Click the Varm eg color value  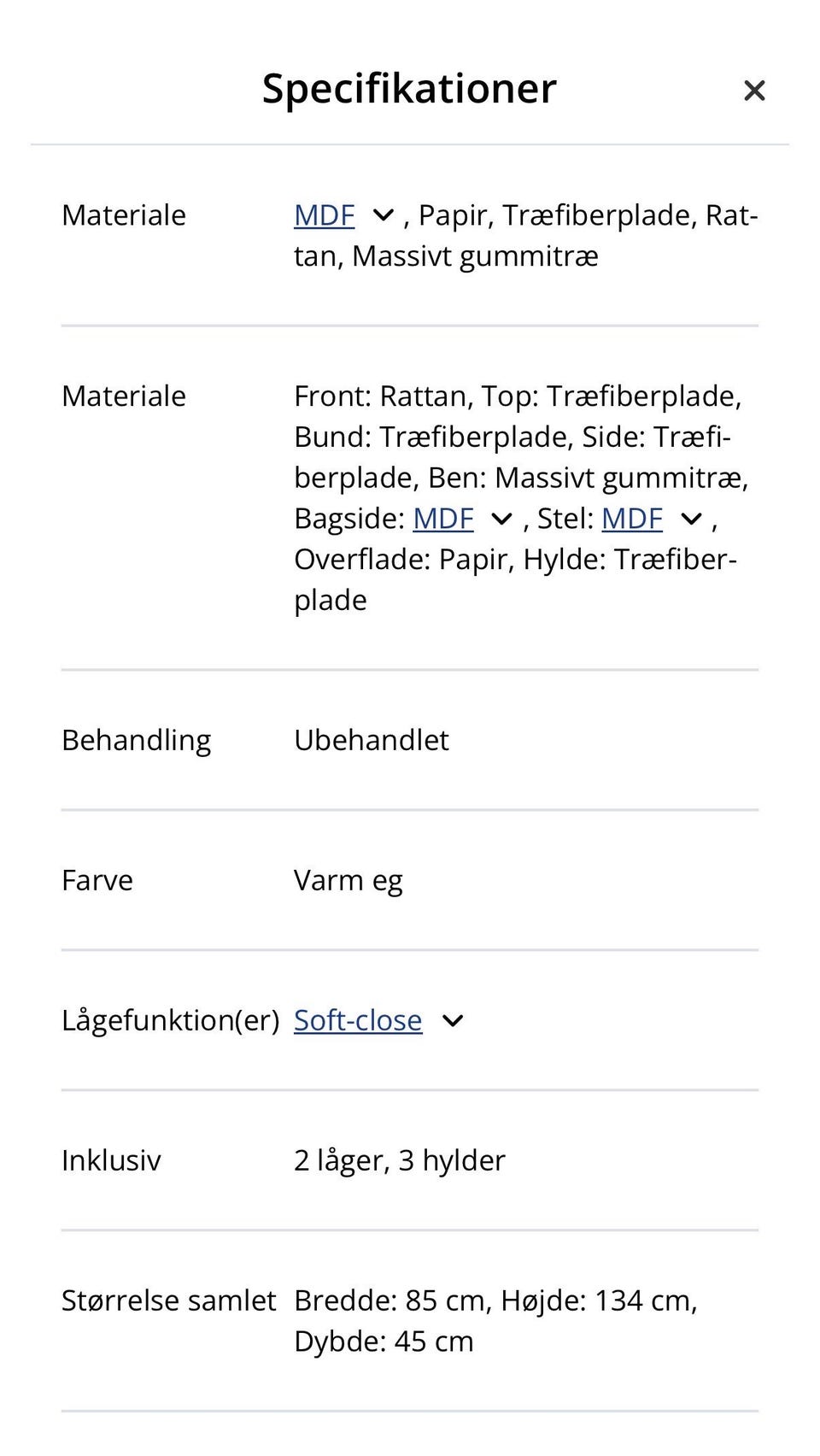coord(348,880)
